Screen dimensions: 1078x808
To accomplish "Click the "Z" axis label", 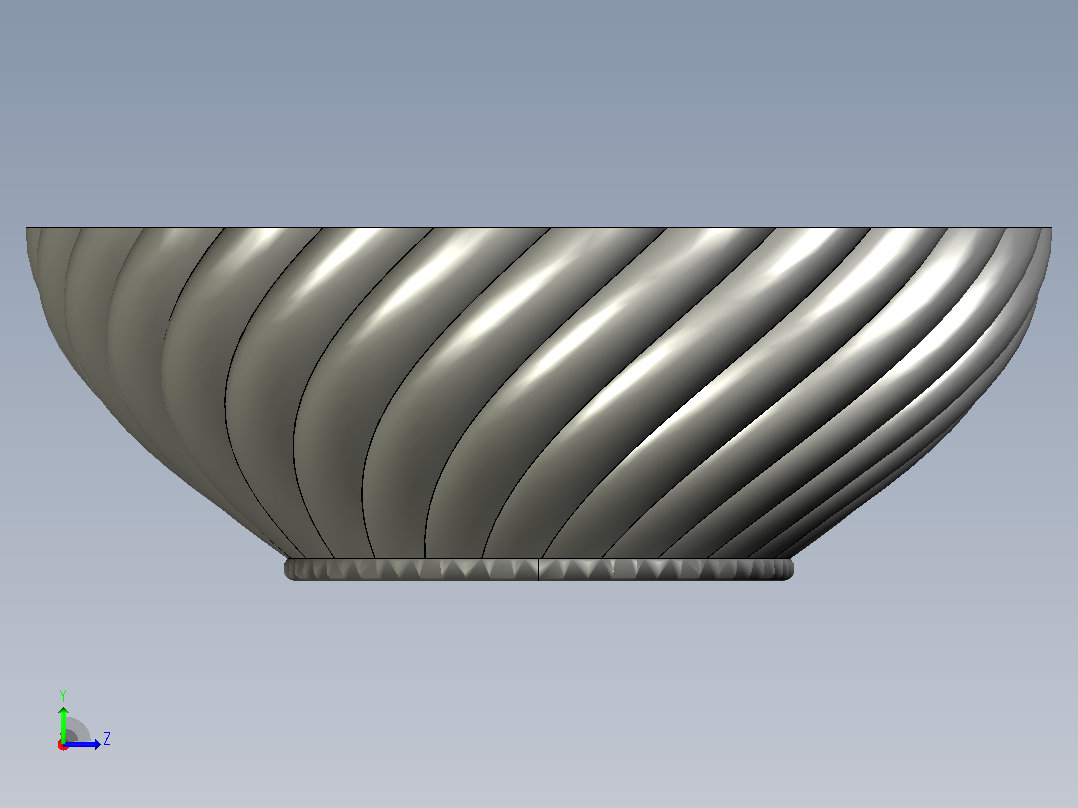I will pyautogui.click(x=107, y=739).
